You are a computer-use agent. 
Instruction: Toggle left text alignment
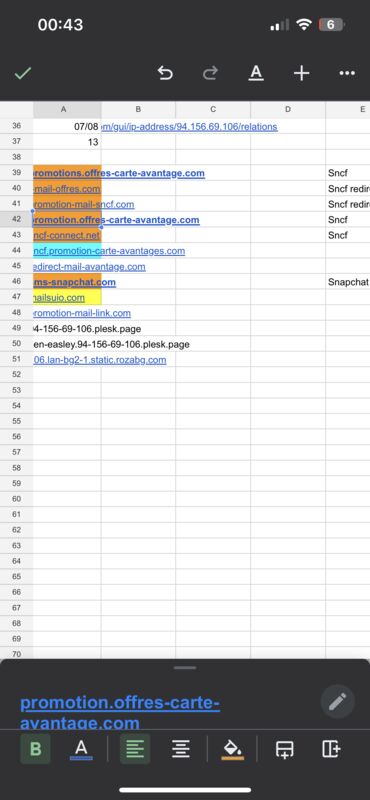click(x=135, y=748)
